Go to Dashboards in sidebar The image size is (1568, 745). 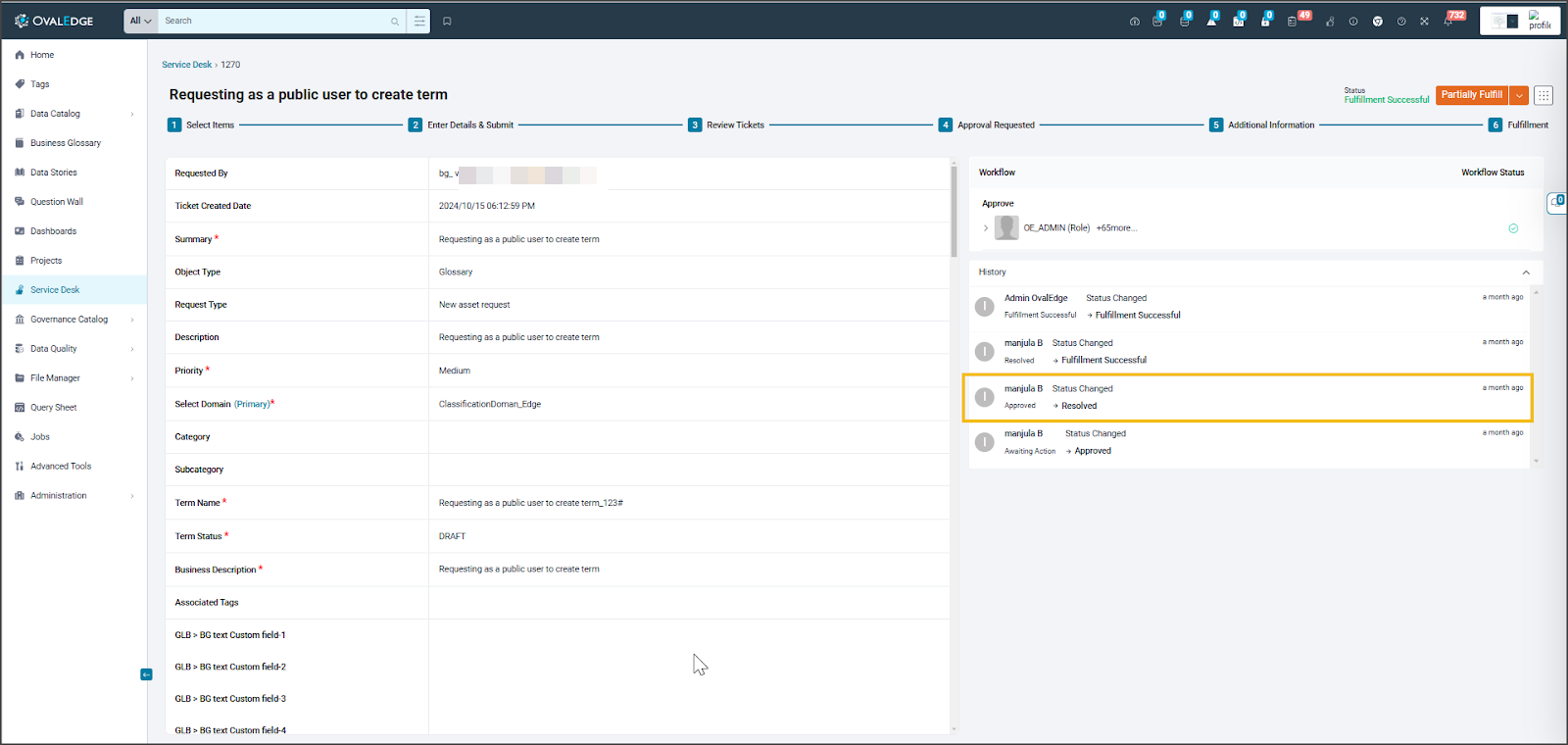coord(53,231)
